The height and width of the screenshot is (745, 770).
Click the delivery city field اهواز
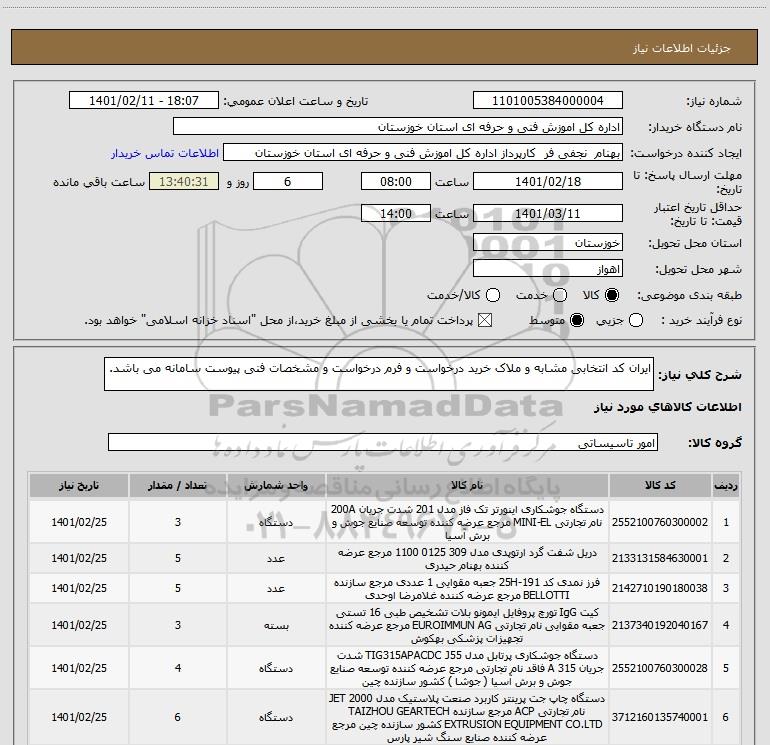[548, 269]
